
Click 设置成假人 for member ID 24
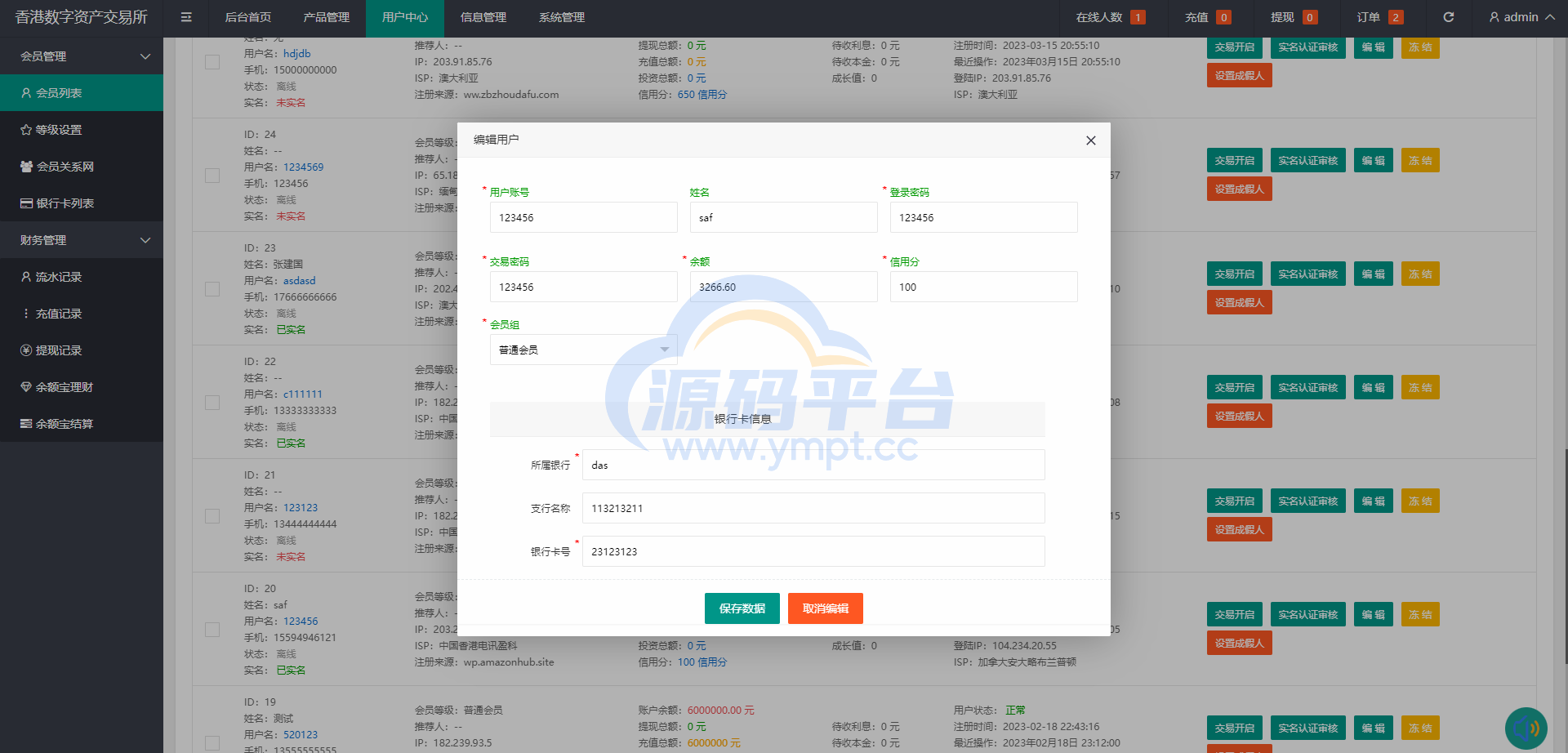point(1240,189)
